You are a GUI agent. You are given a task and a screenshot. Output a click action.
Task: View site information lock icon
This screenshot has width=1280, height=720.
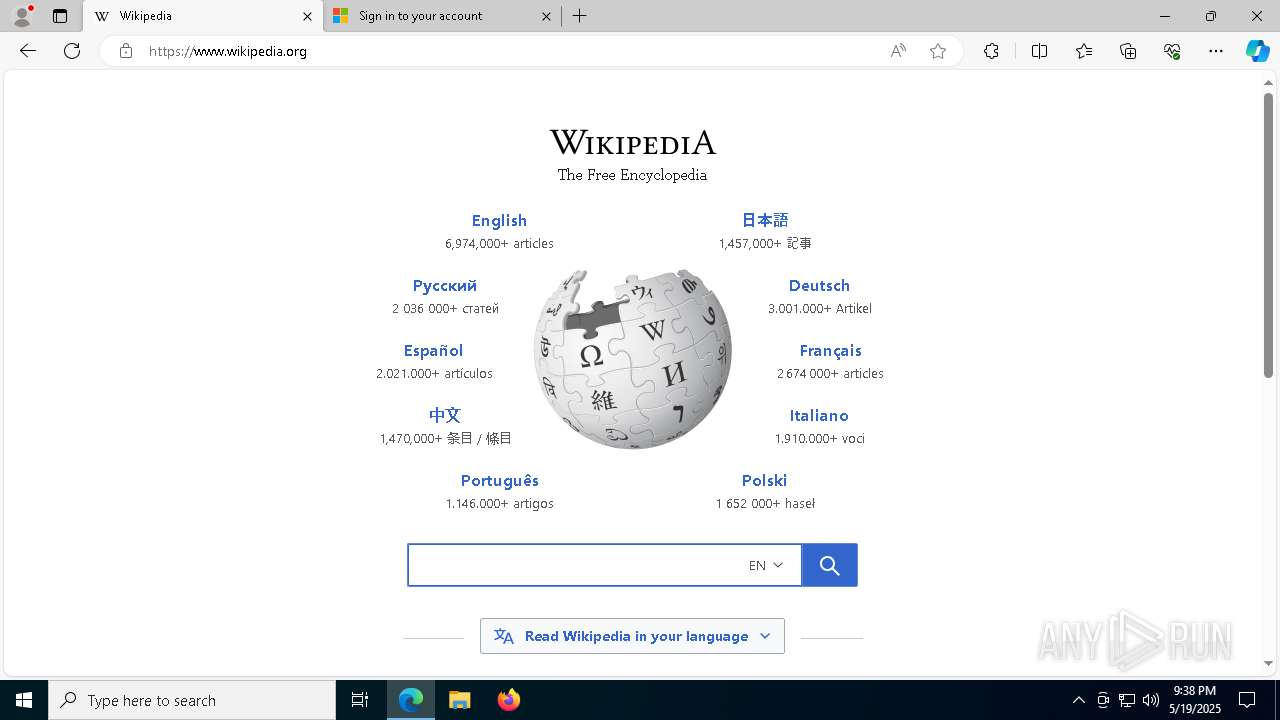(126, 51)
